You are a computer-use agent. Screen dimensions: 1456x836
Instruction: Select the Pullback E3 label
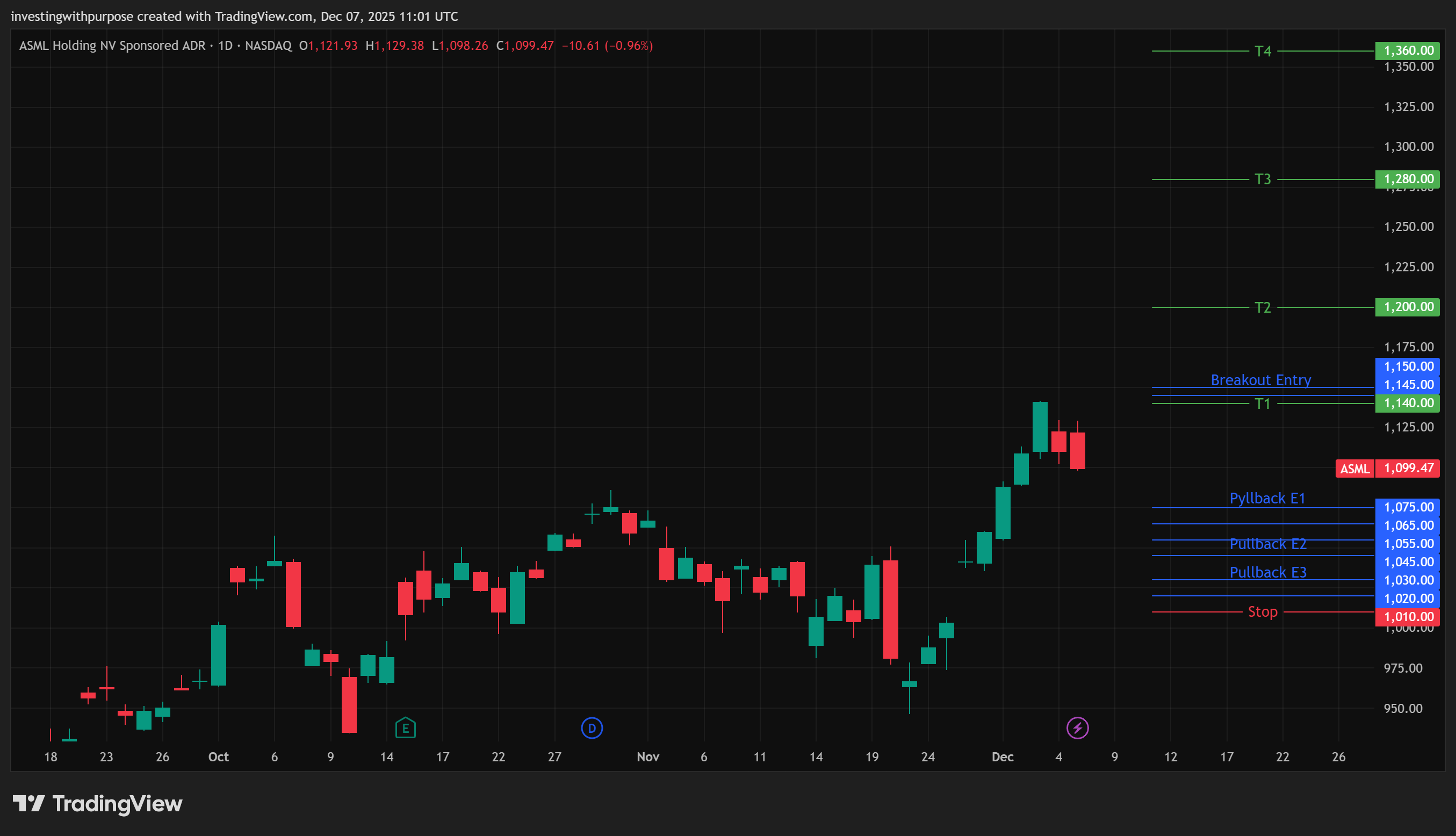(1267, 572)
